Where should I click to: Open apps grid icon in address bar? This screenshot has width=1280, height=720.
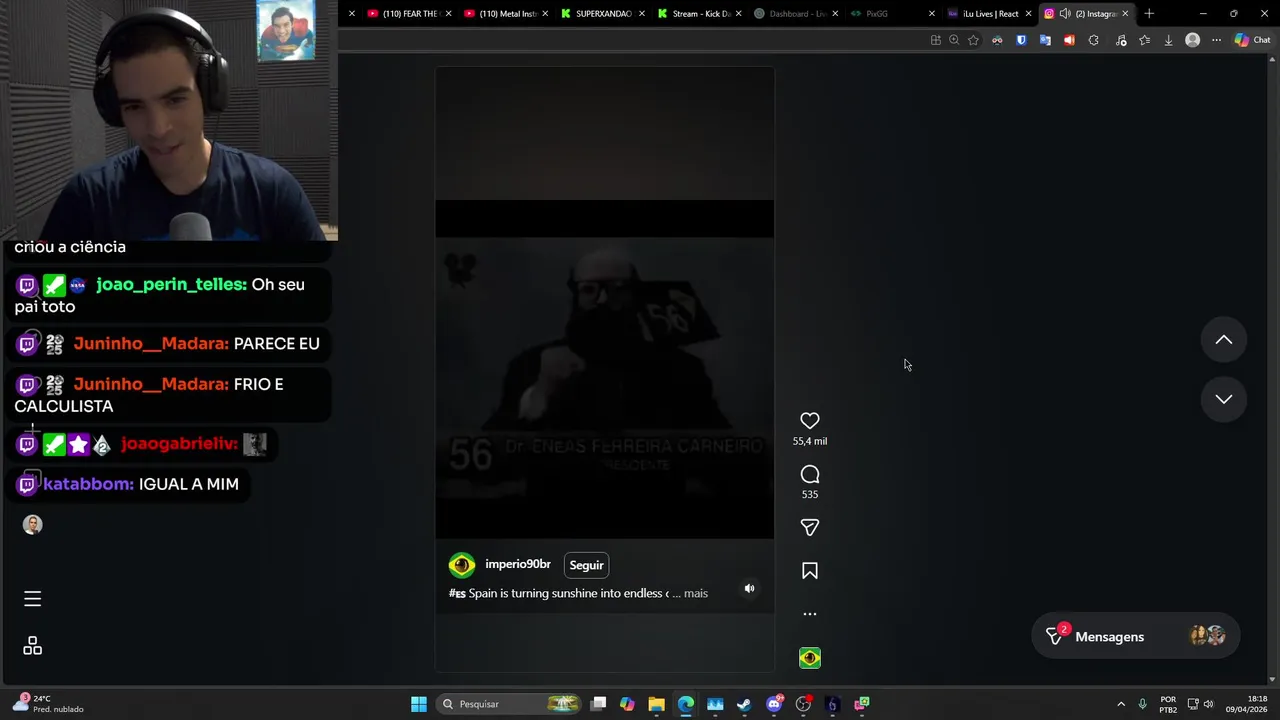936,40
